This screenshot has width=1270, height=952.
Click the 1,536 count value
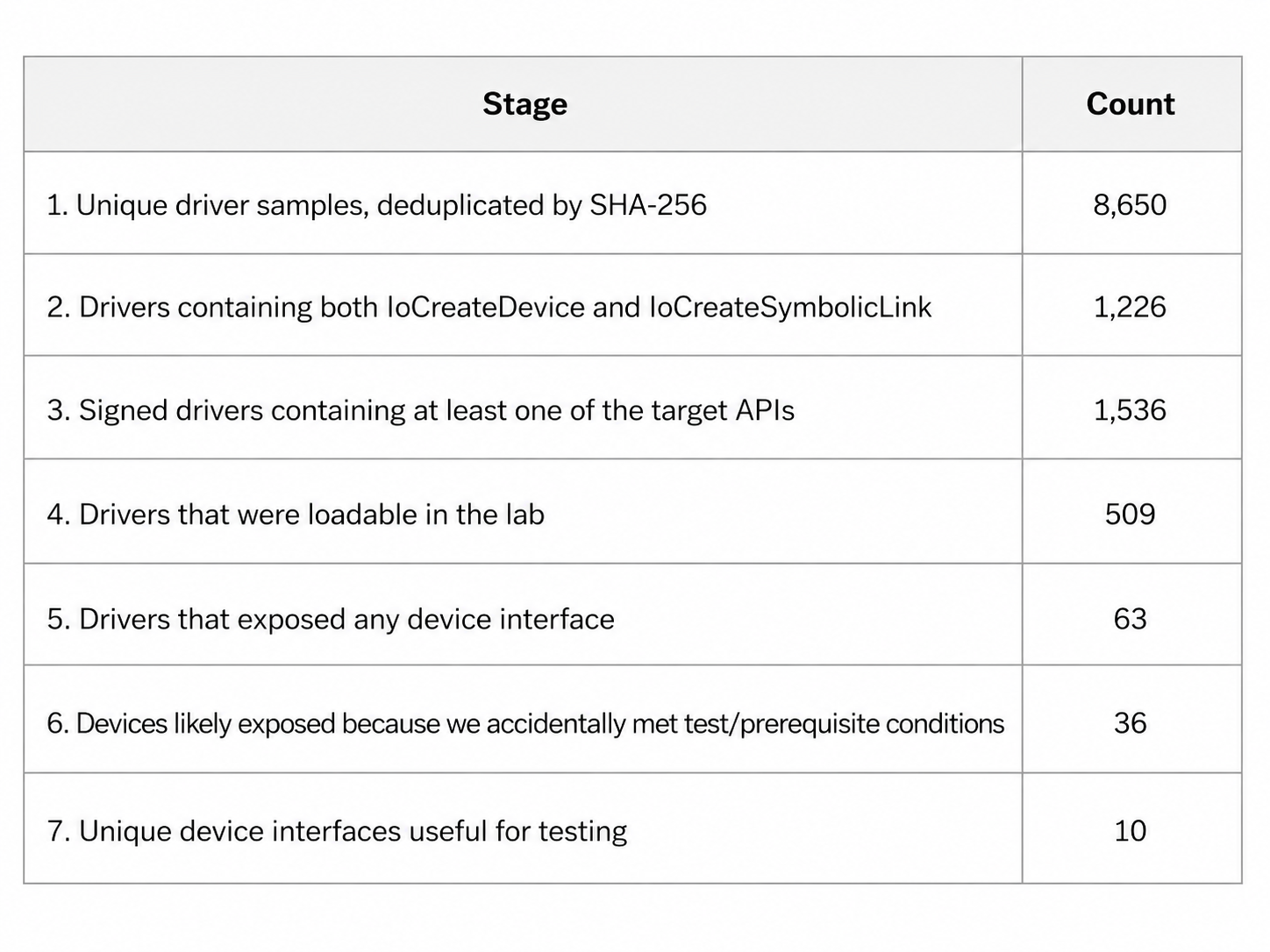pos(1130,410)
